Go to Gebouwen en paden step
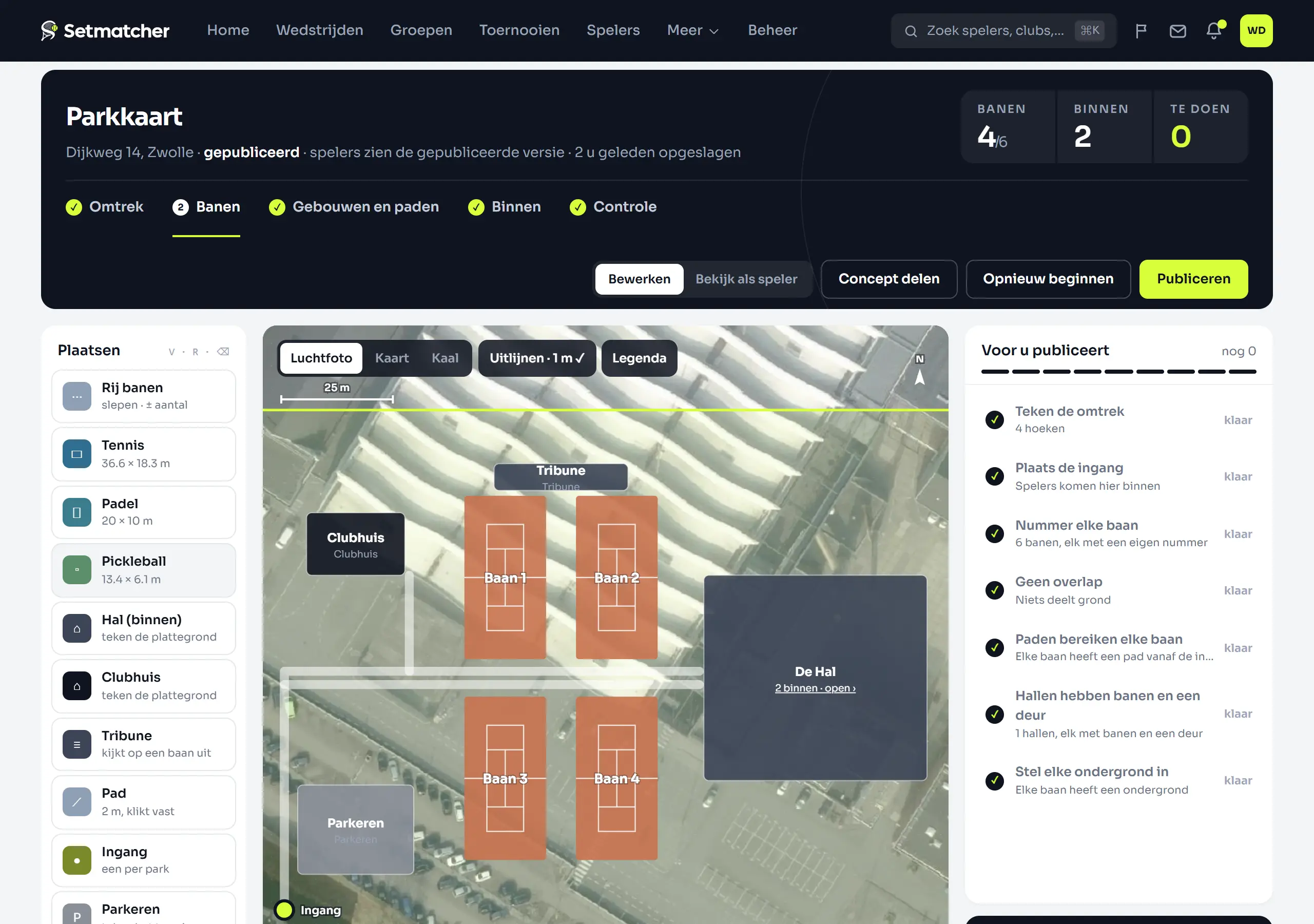1314x924 pixels. 354,207
